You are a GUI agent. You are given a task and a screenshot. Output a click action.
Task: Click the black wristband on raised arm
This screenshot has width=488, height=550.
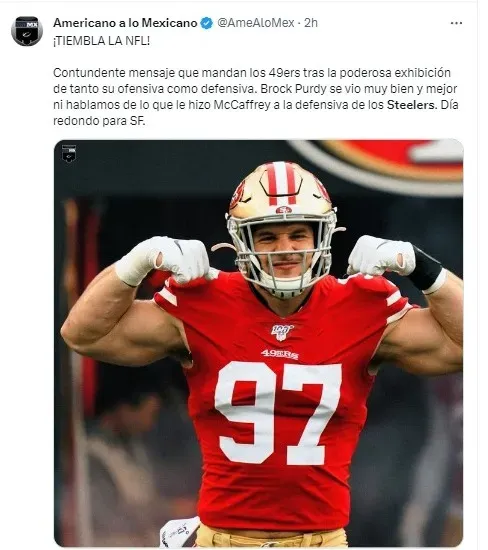[x=426, y=269]
